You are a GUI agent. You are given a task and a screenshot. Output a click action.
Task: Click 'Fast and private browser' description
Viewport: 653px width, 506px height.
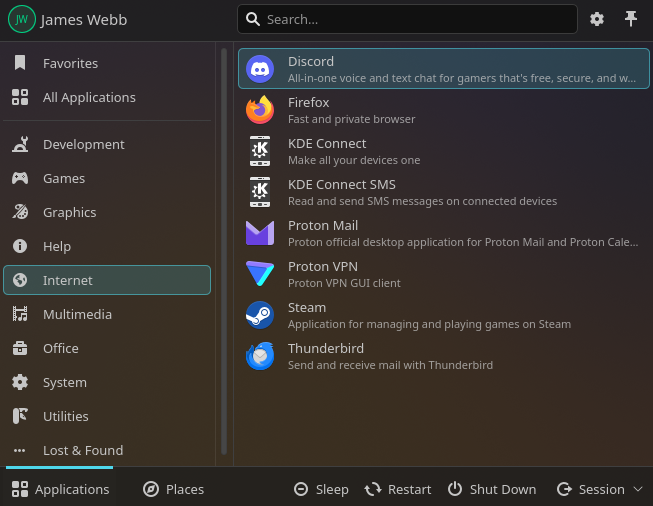351,120
